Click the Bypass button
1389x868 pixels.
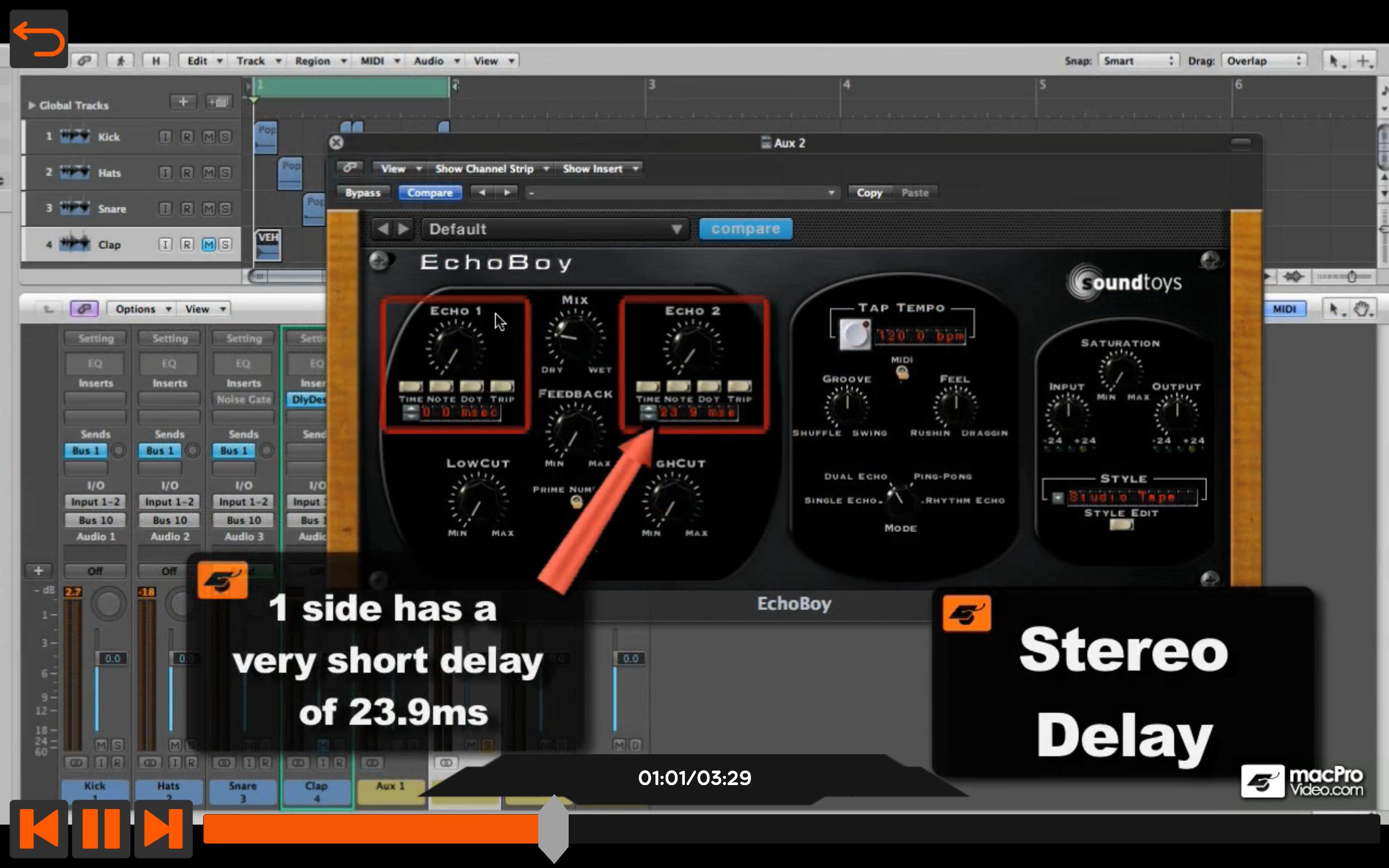coord(362,192)
